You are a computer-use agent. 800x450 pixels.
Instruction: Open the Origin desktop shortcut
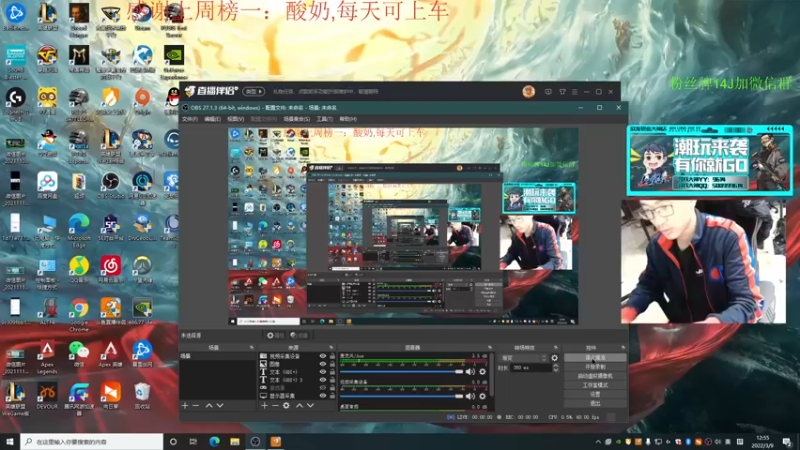coord(142,102)
